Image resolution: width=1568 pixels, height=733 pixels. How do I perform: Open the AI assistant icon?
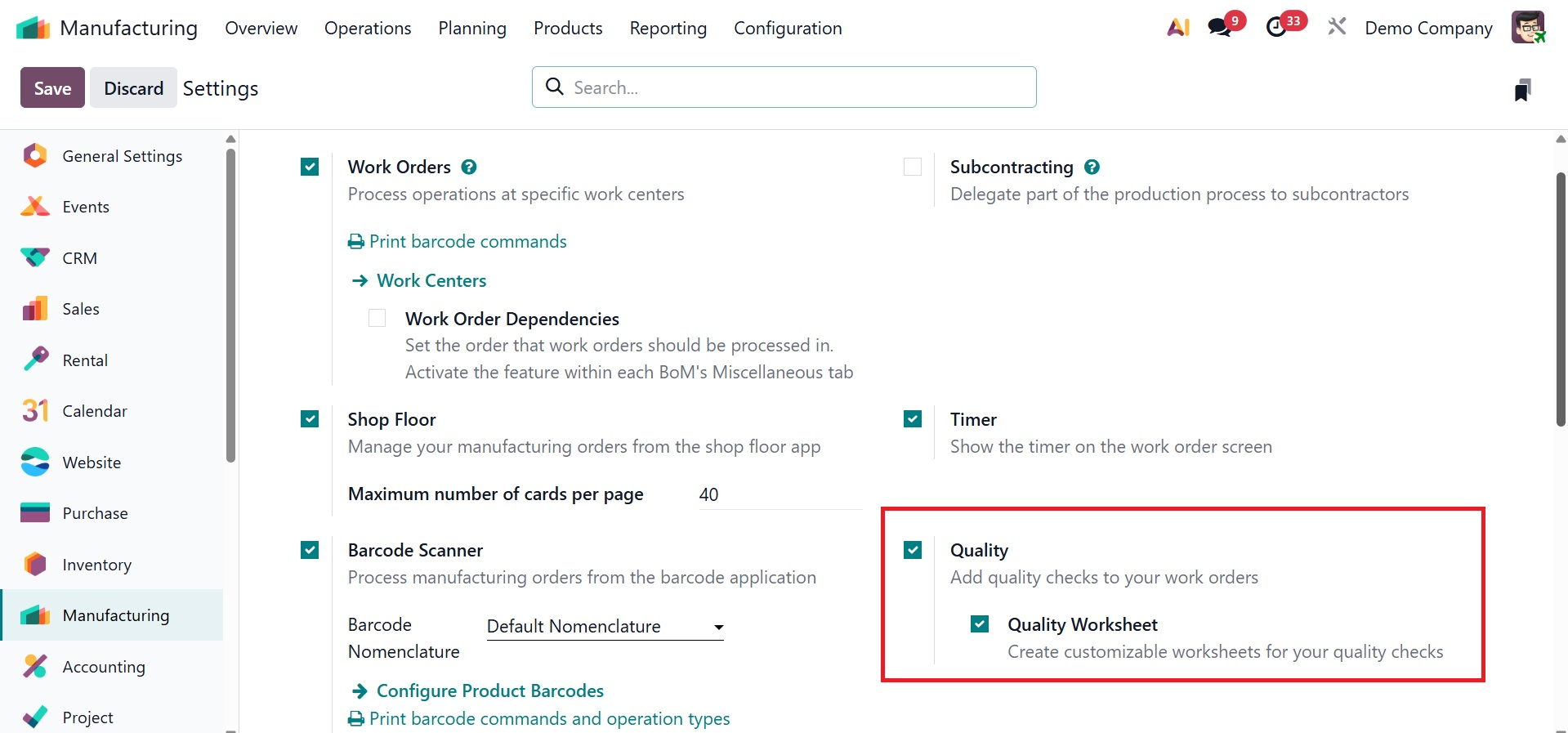point(1177,28)
